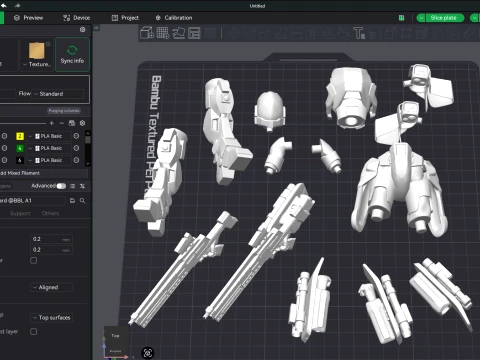Viewport: 480px width, 360px height.
Task: Click green icon left of Slice plate
Action: [402, 18]
